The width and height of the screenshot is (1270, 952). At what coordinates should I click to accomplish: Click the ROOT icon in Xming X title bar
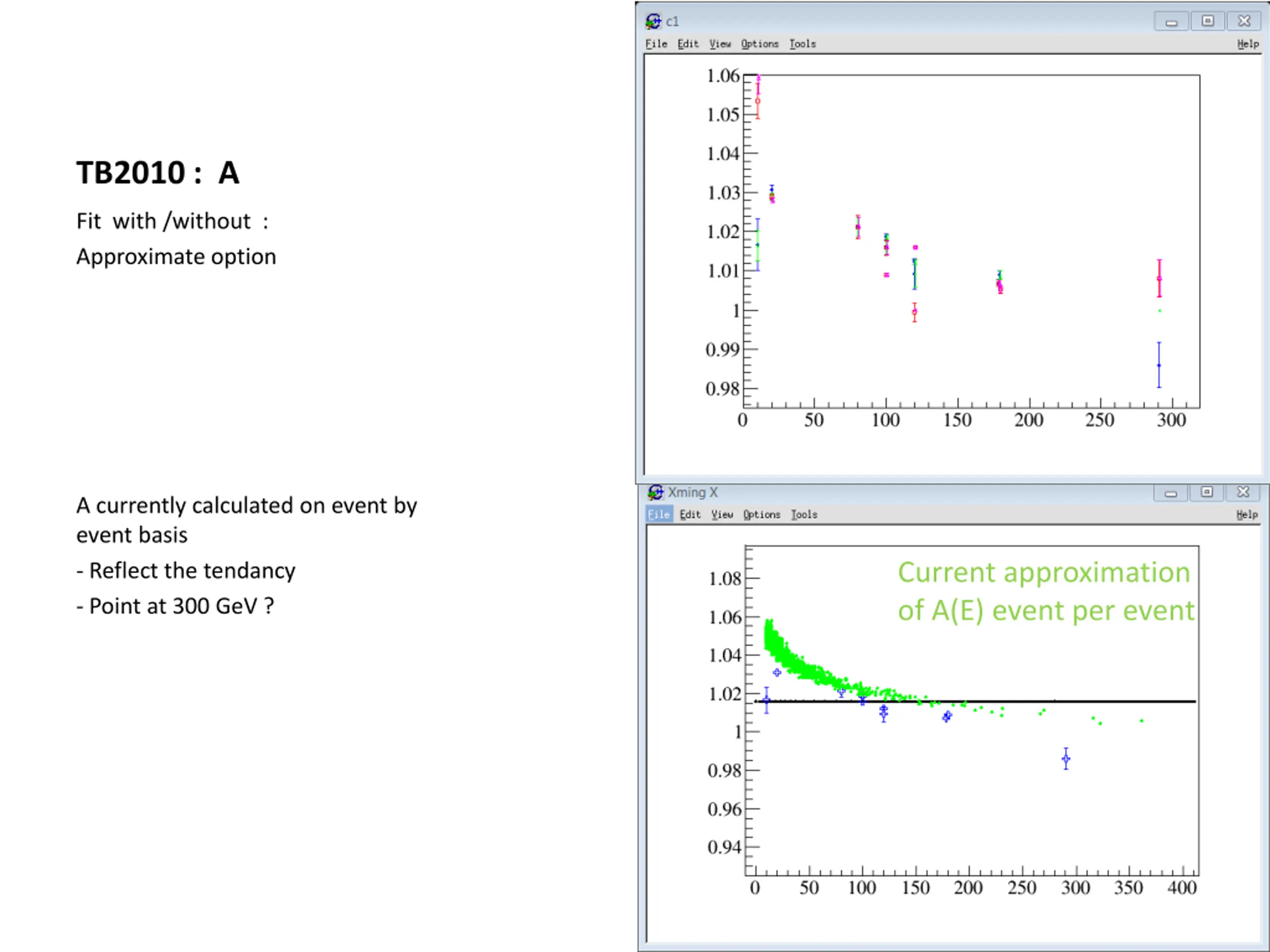click(x=656, y=492)
